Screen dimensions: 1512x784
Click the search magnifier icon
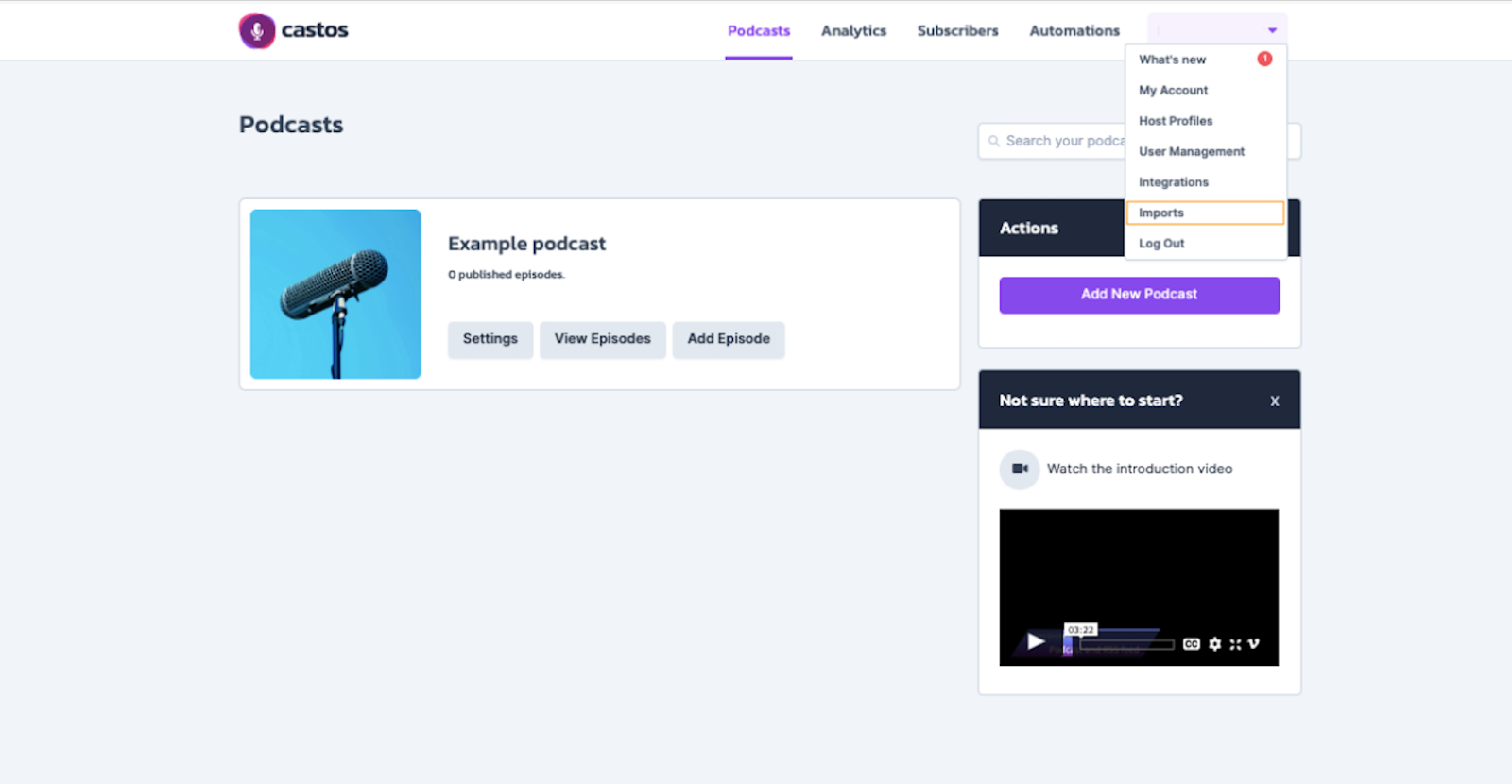pyautogui.click(x=994, y=142)
